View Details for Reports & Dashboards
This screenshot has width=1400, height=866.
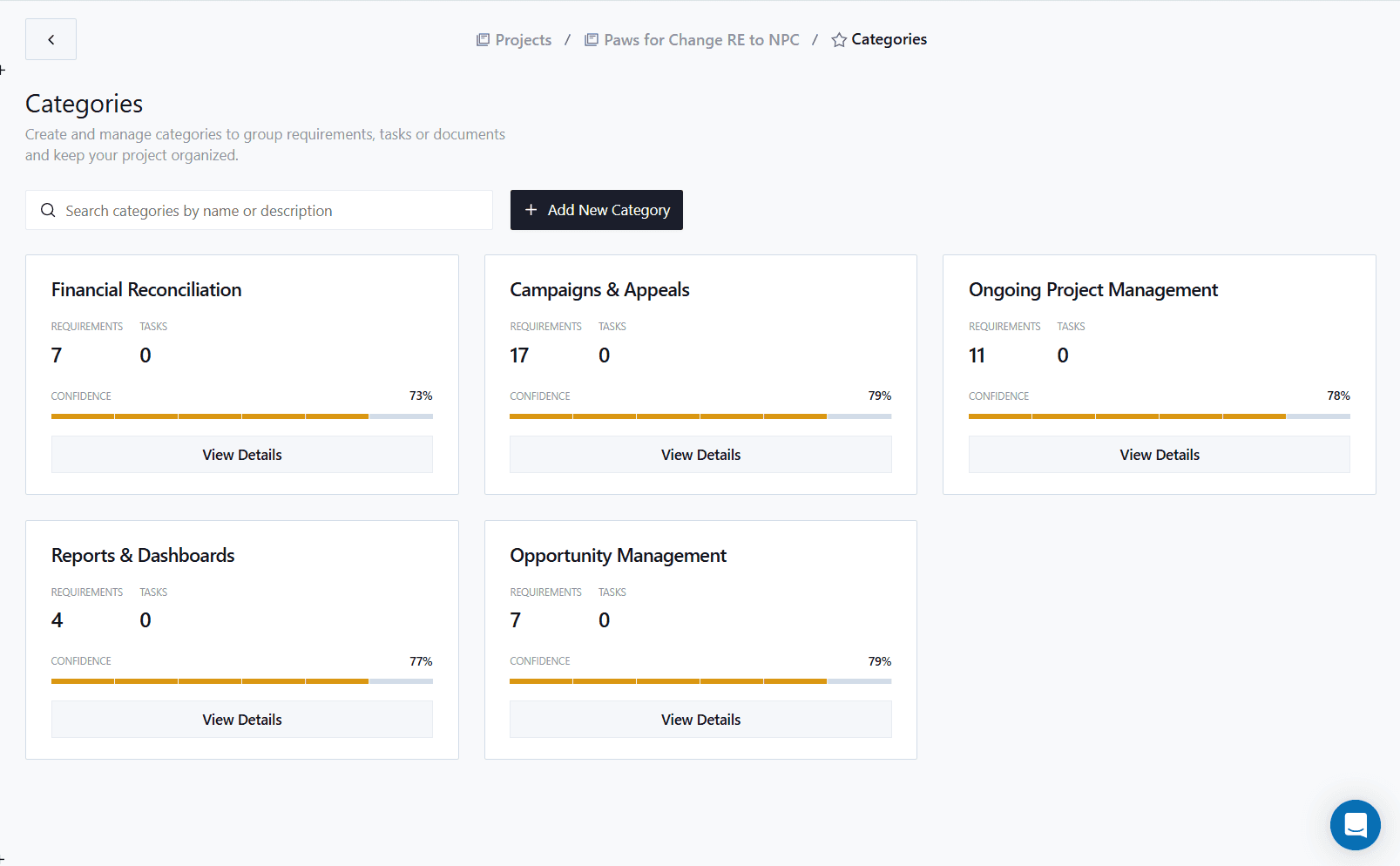(x=241, y=719)
